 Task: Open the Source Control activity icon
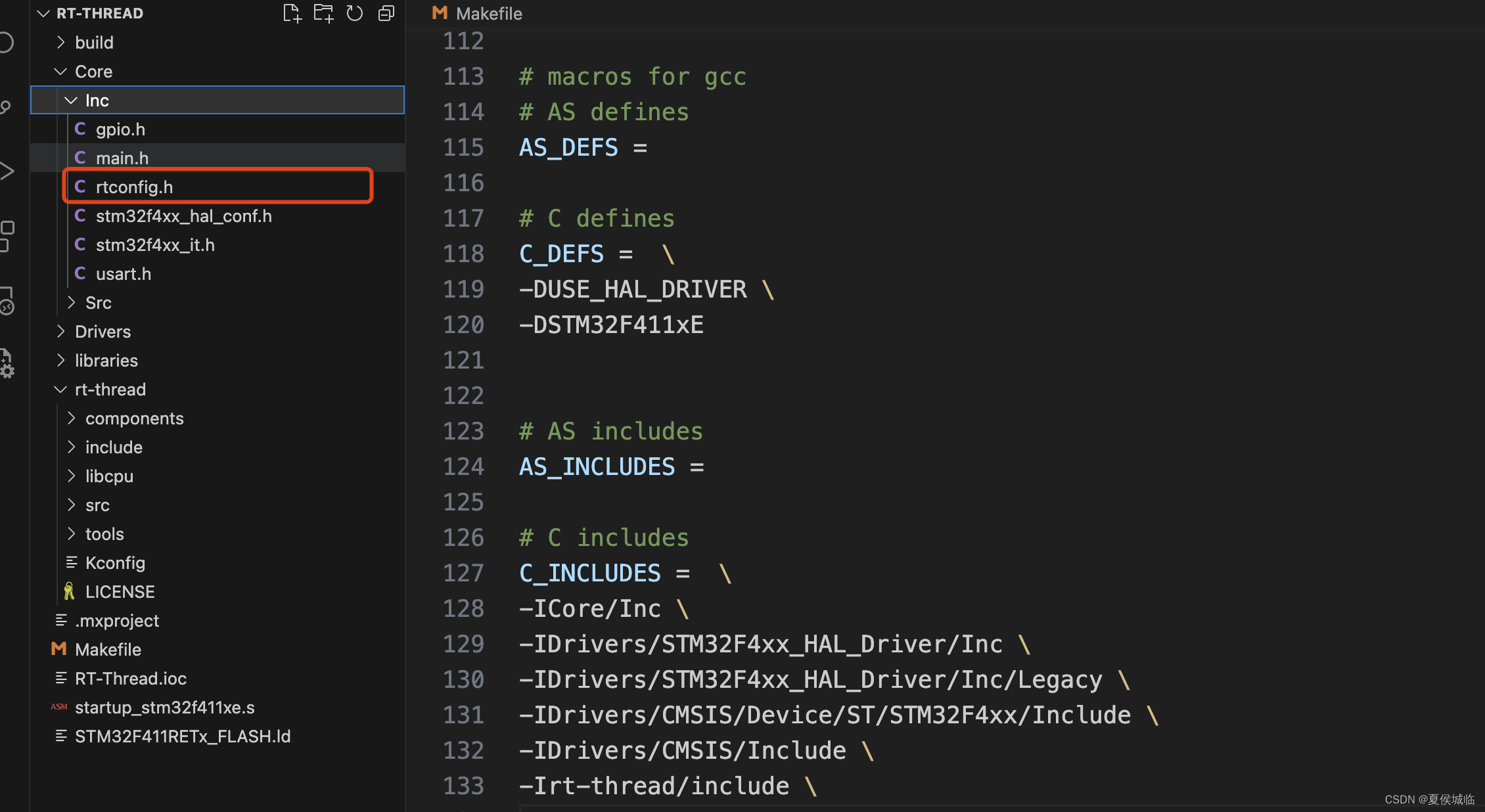point(5,107)
